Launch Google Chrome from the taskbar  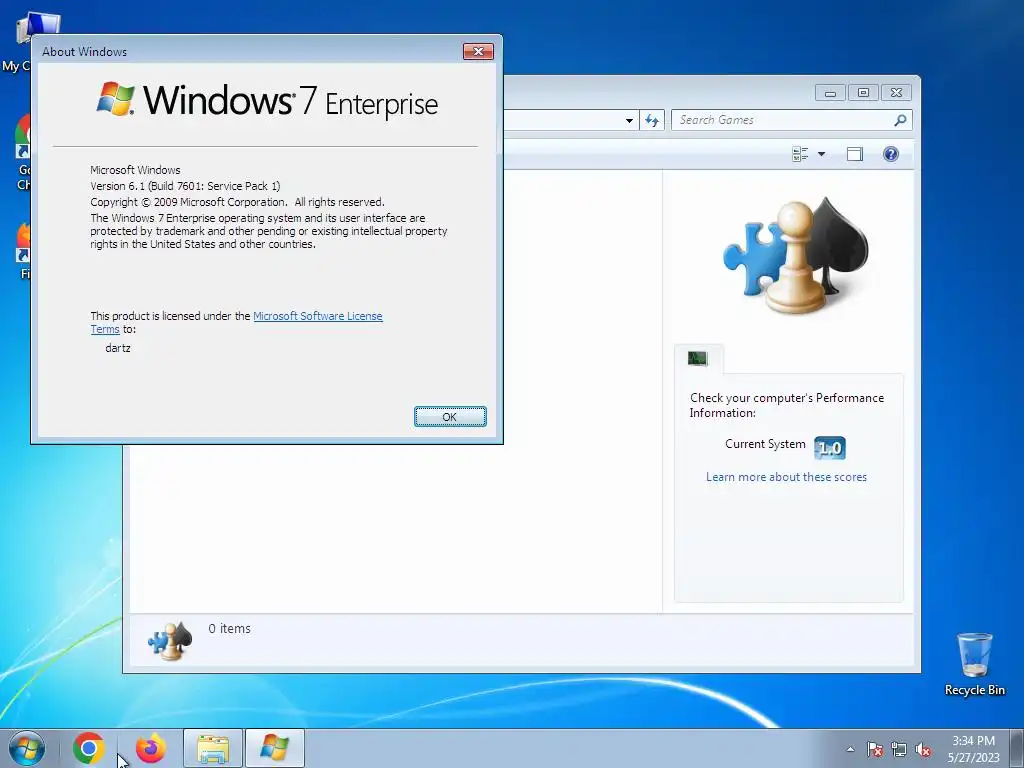(x=89, y=748)
